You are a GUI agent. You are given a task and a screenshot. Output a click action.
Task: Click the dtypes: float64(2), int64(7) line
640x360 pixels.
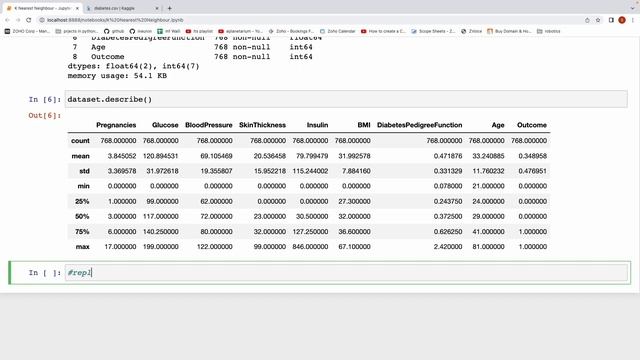tap(133, 66)
